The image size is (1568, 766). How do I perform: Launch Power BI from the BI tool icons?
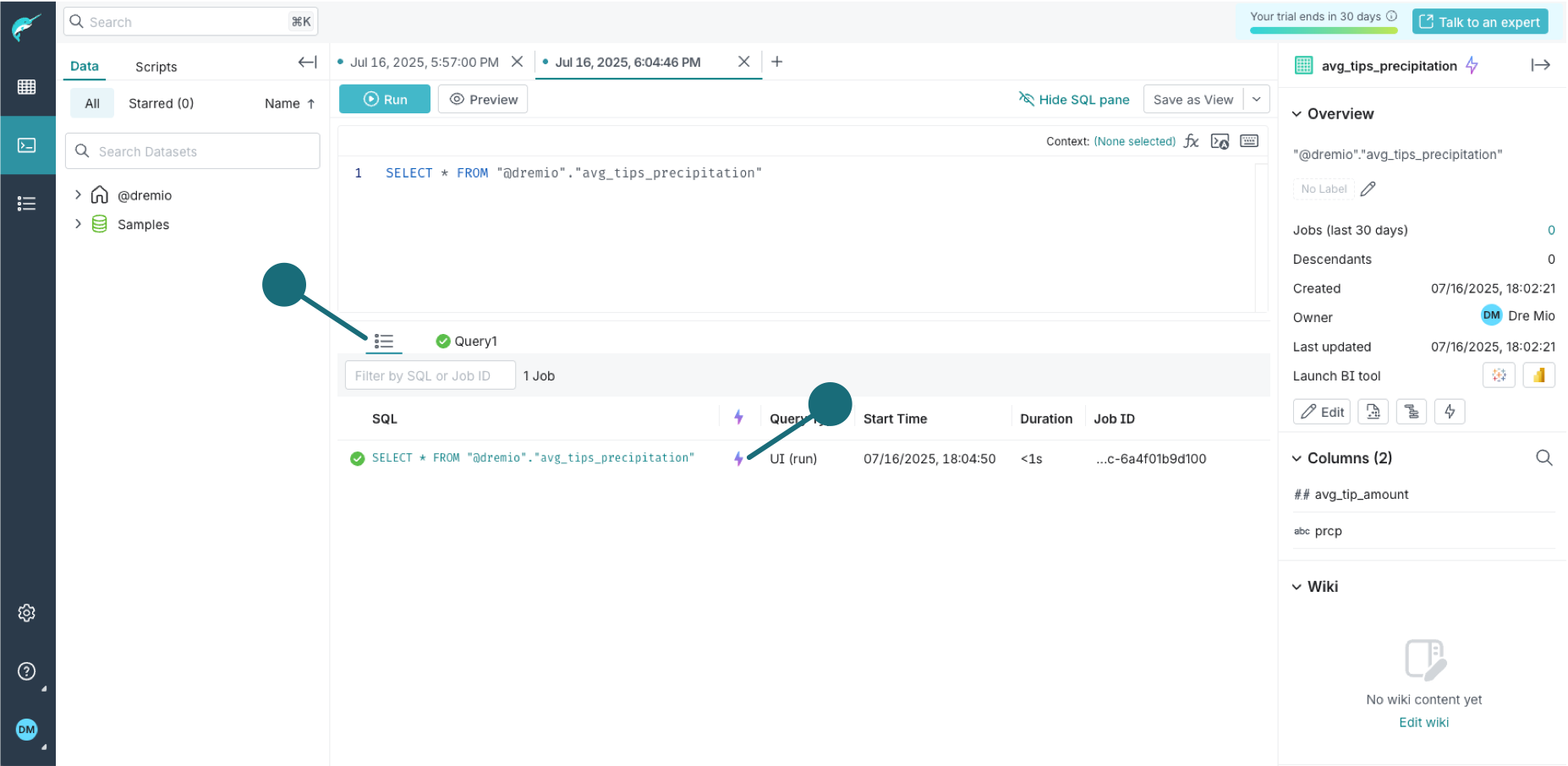(x=1539, y=375)
